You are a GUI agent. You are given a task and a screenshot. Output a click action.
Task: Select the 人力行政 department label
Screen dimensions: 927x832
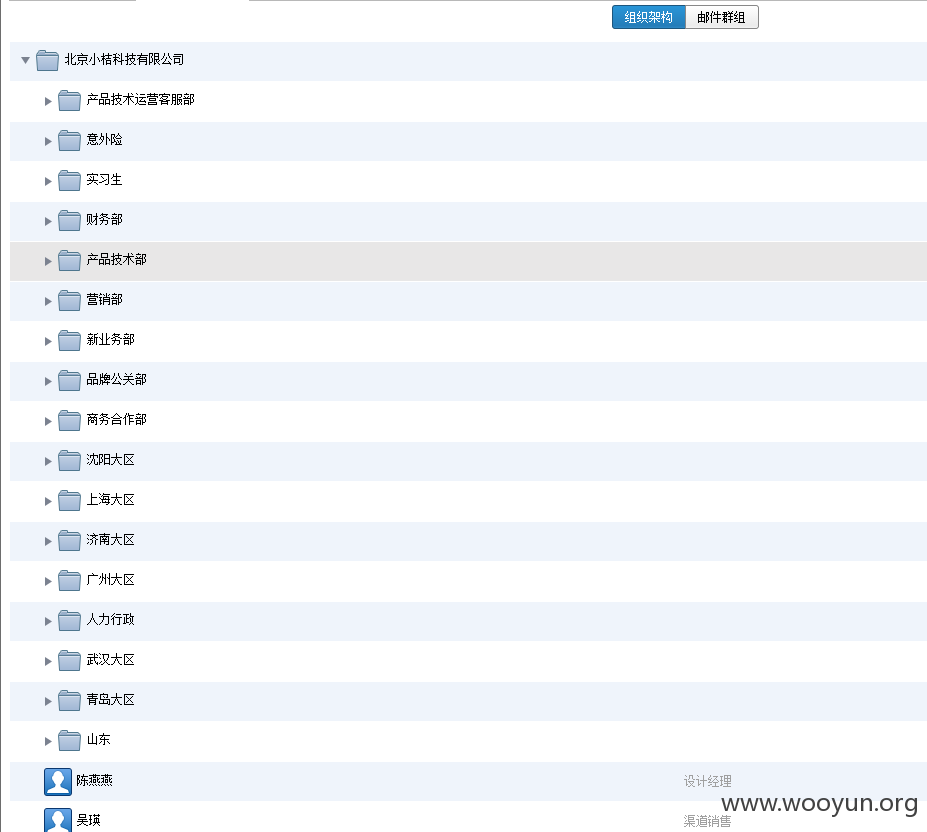point(111,619)
